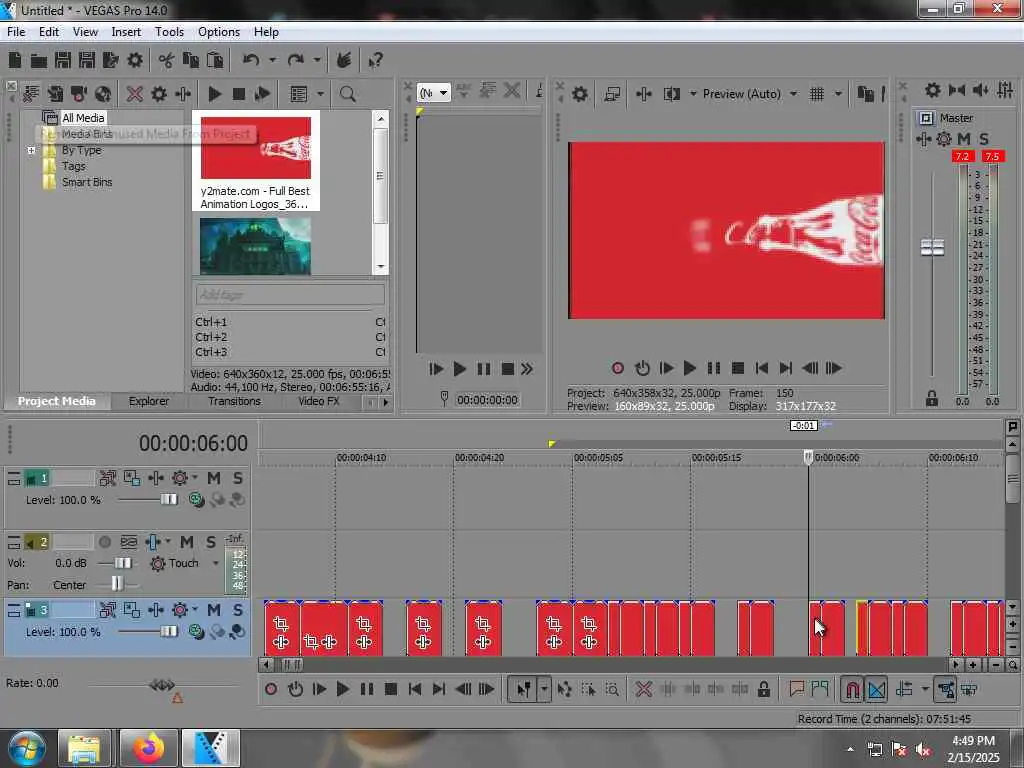Viewport: 1024px width, 768px height.
Task: Select All Media in the bin tree
Action: coord(83,118)
